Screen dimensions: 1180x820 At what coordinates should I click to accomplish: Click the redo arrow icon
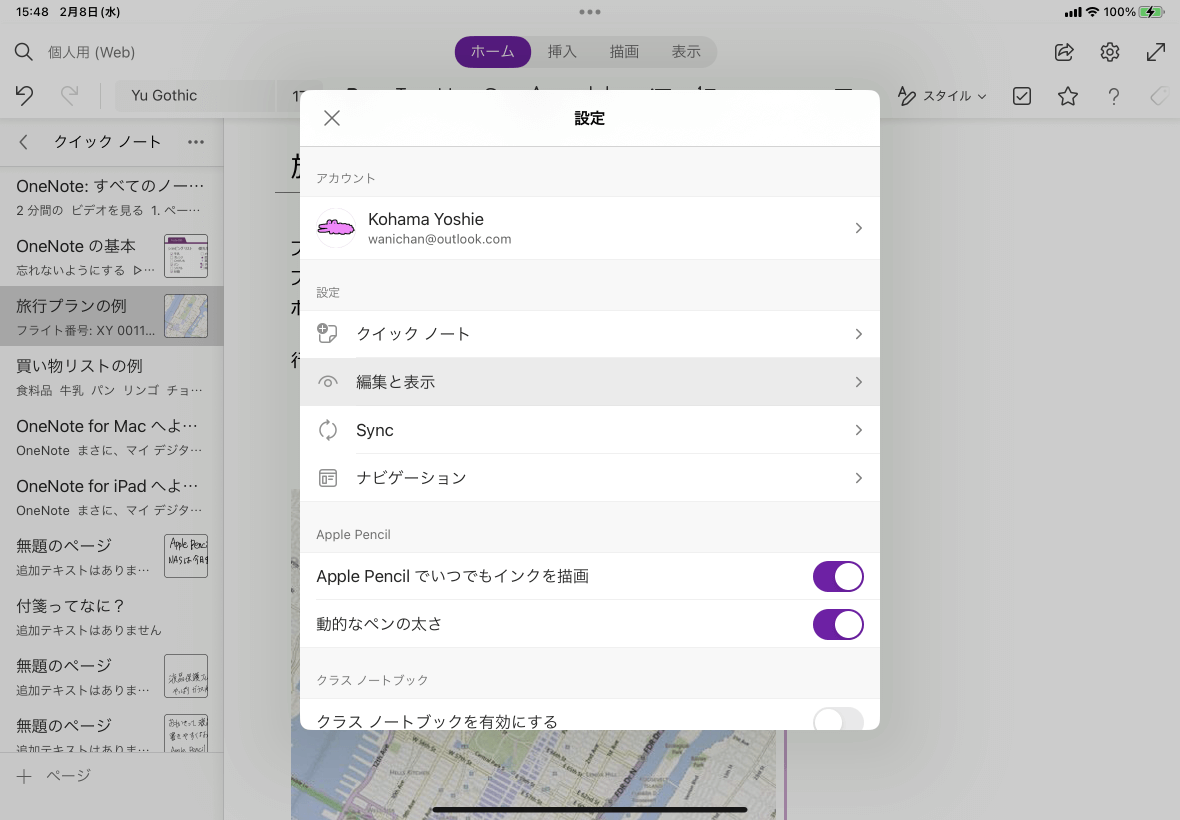click(x=69, y=96)
